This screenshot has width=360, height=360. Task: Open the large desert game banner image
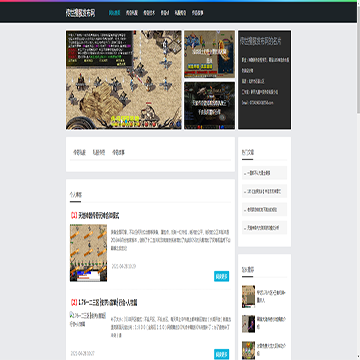pyautogui.click(x=124, y=80)
